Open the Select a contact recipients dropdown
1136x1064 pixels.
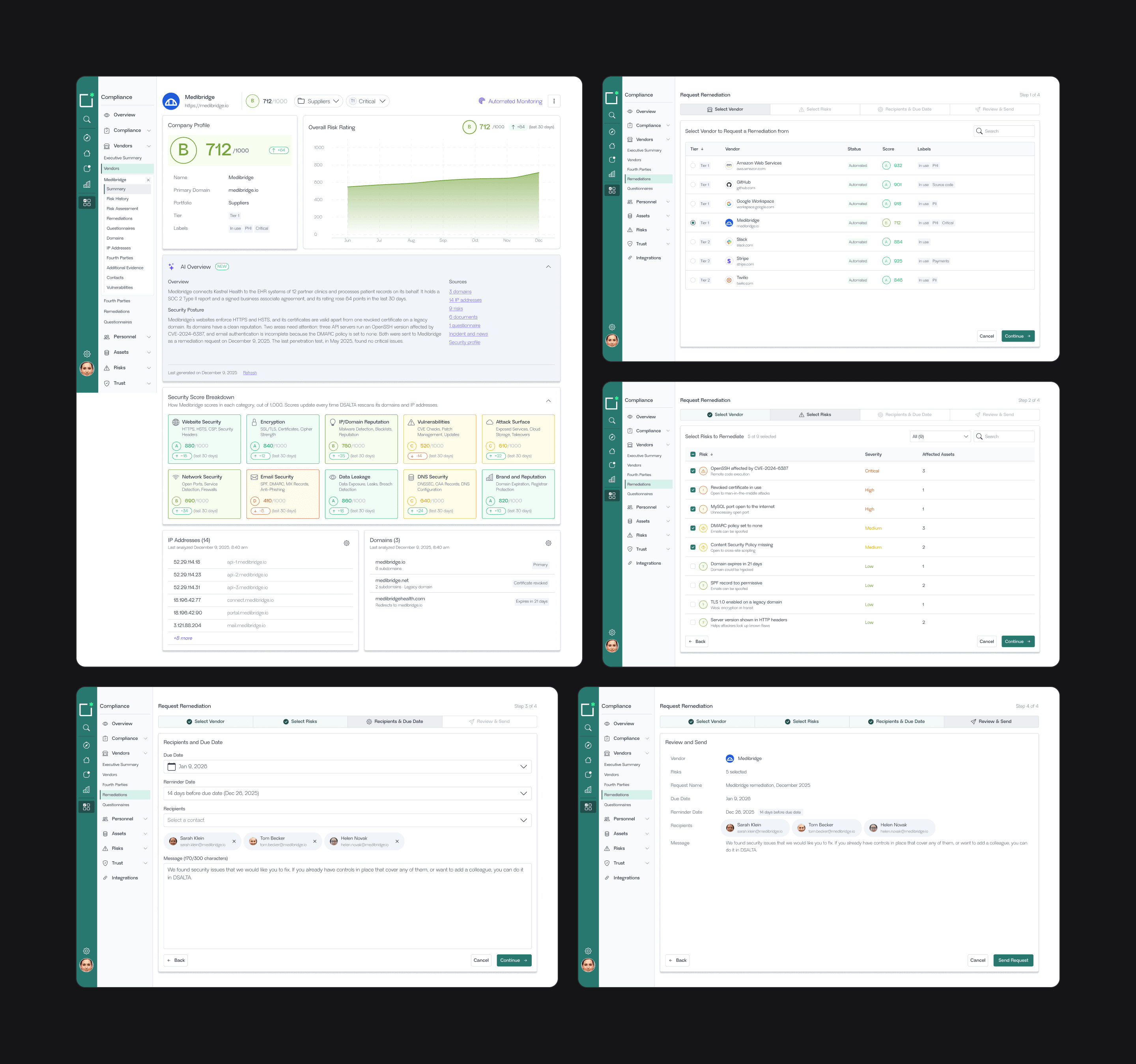click(348, 820)
